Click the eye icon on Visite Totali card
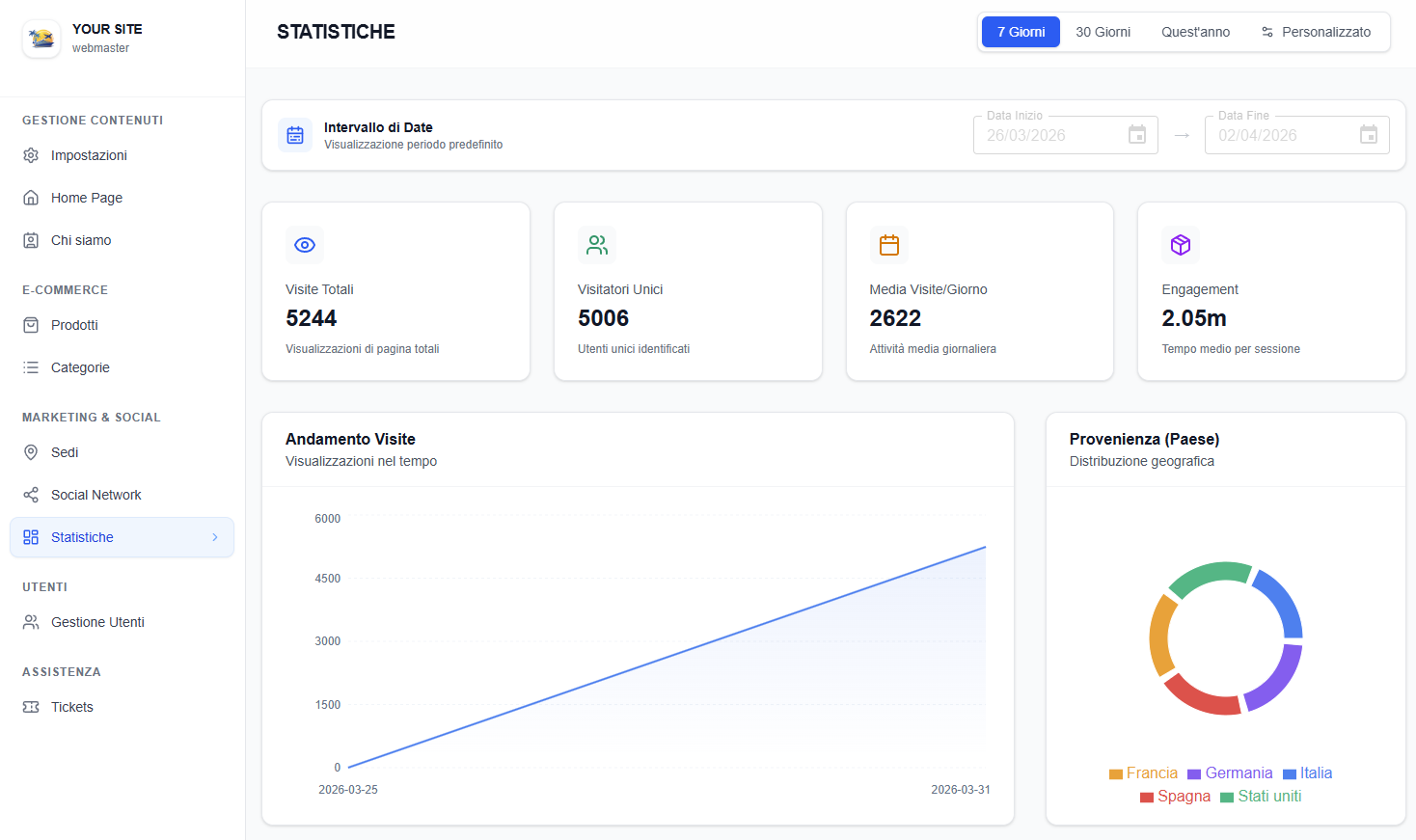This screenshot has width=1416, height=840. (x=305, y=245)
